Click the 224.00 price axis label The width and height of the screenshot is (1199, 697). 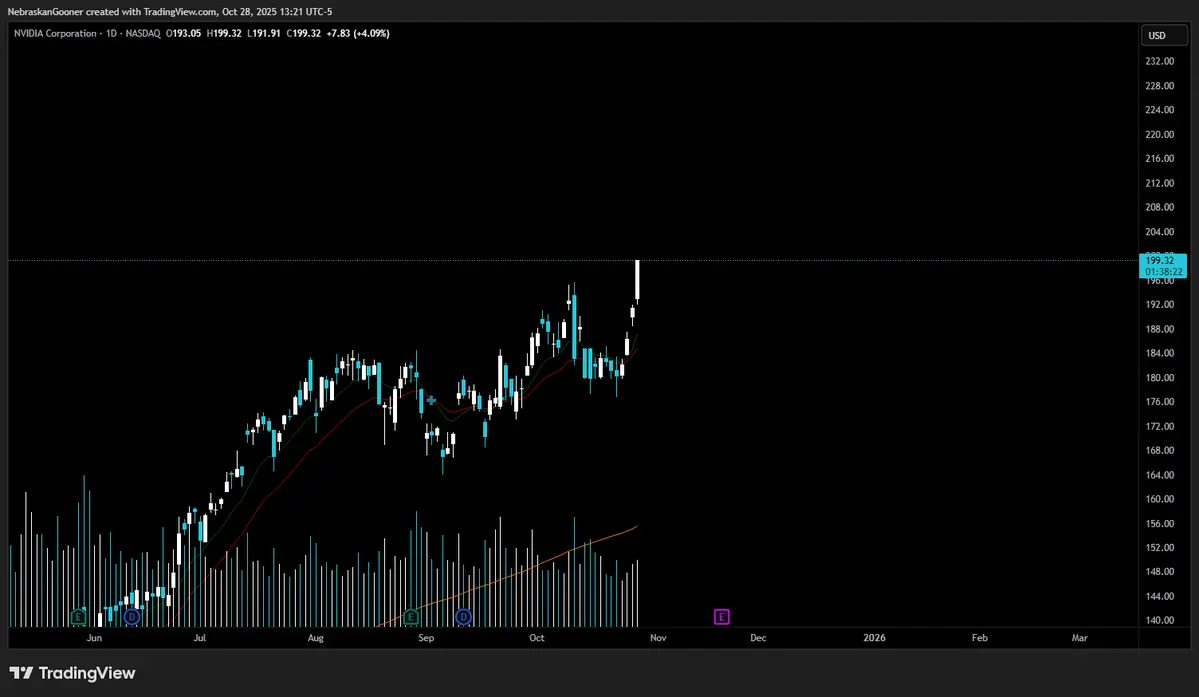click(x=1159, y=110)
